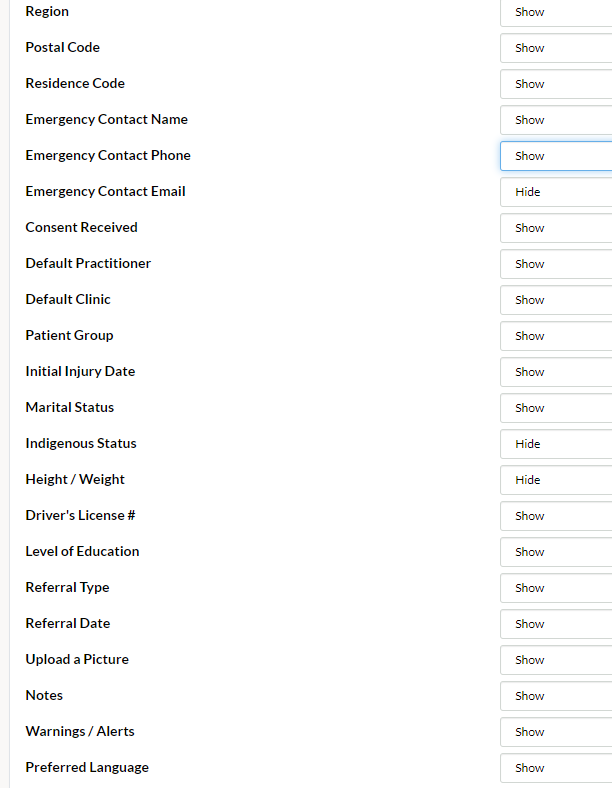This screenshot has height=788, width=612.
Task: Open Driver's License # dropdown
Action: click(556, 516)
